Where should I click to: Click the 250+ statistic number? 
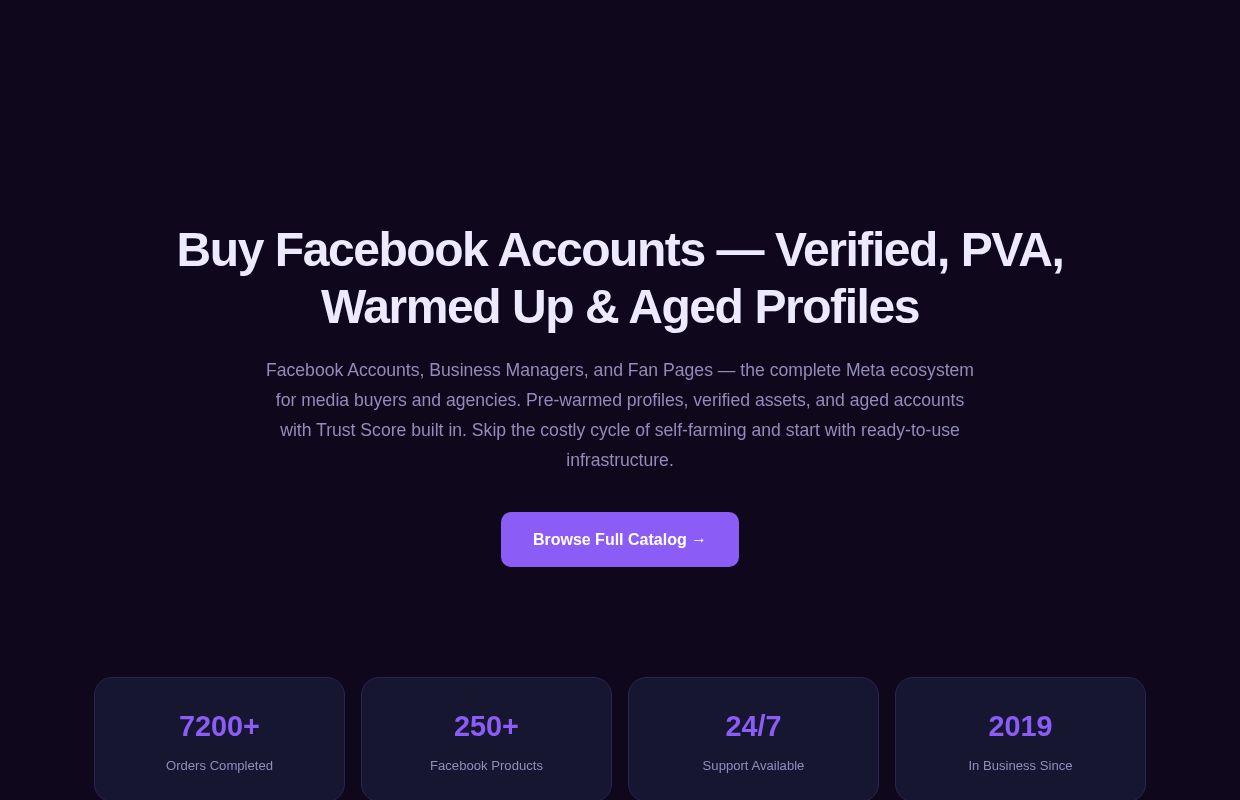486,726
